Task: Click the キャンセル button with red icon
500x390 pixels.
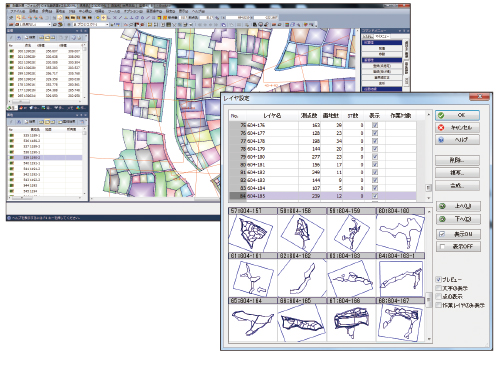Action: [457, 128]
